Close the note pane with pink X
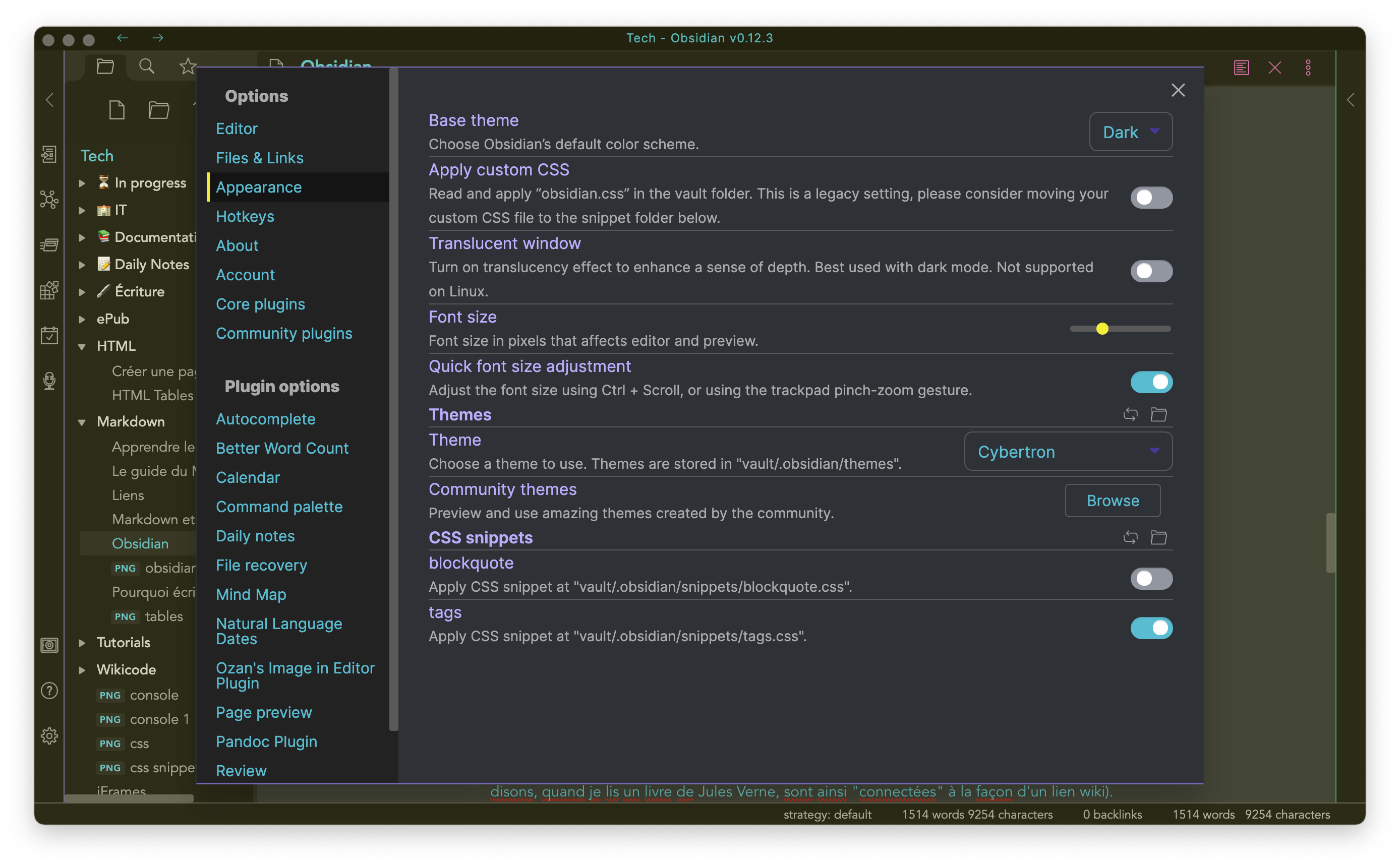 (1274, 68)
